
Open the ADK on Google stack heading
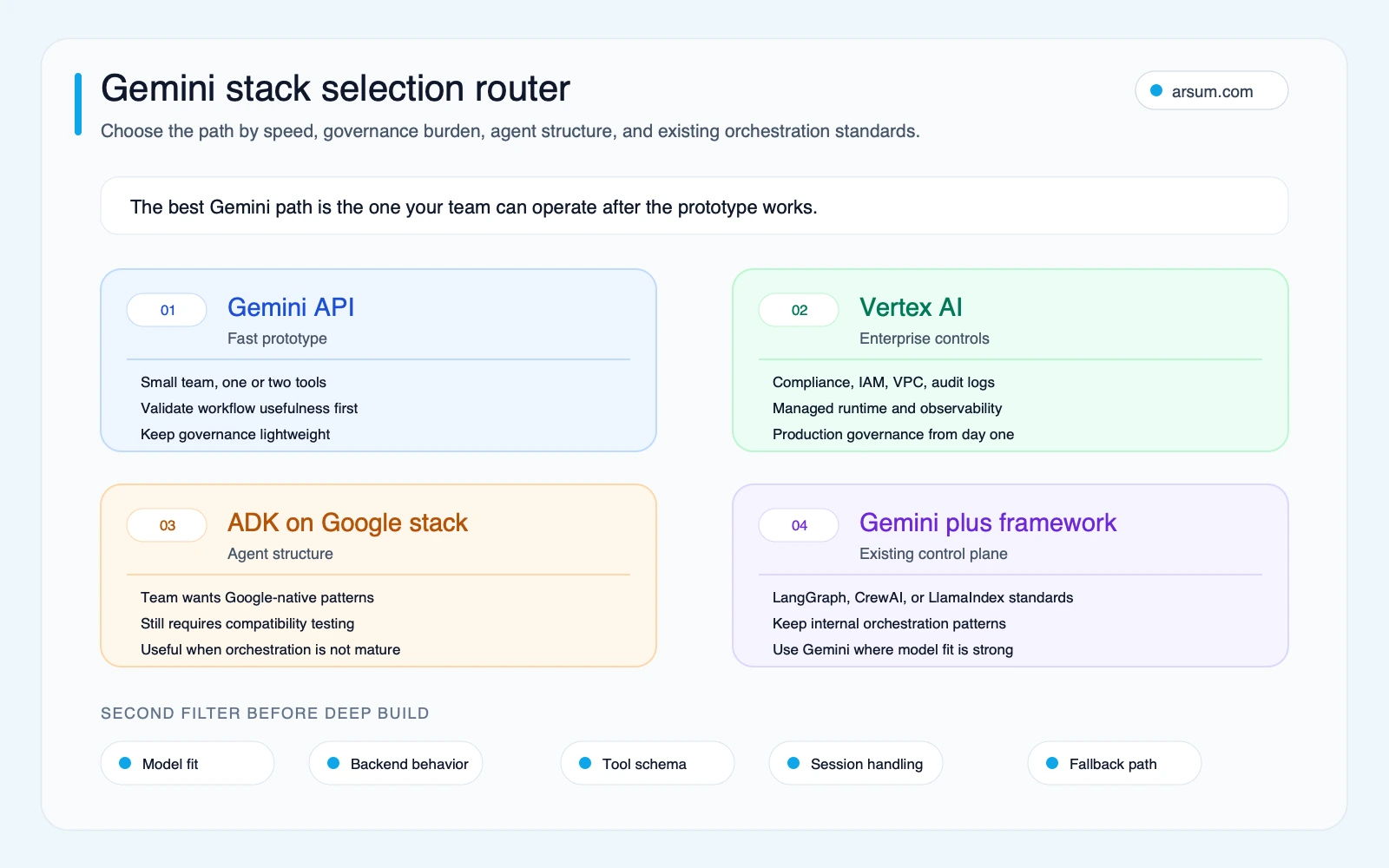click(347, 523)
